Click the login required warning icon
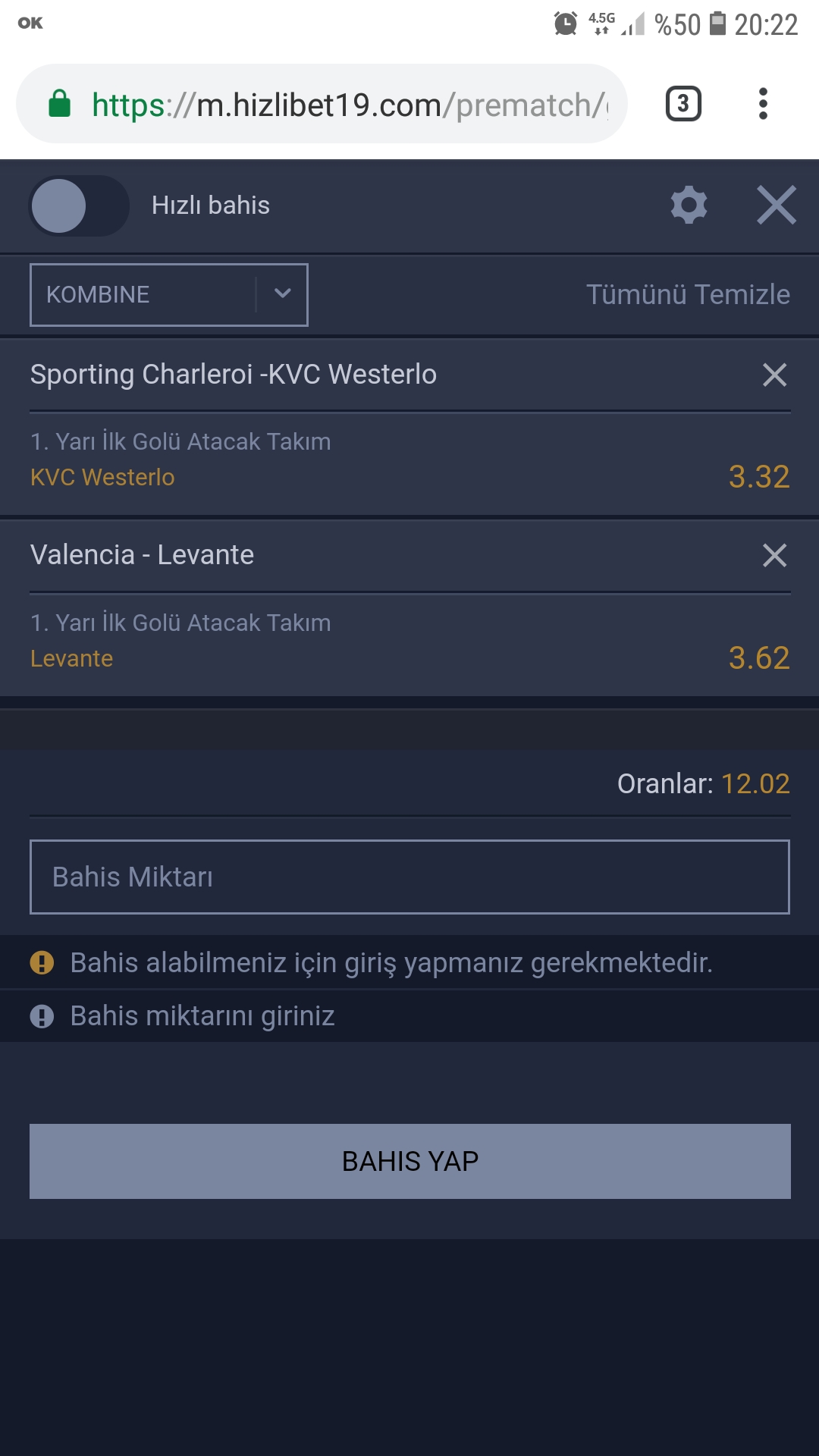This screenshot has height=1456, width=819. coord(42,962)
